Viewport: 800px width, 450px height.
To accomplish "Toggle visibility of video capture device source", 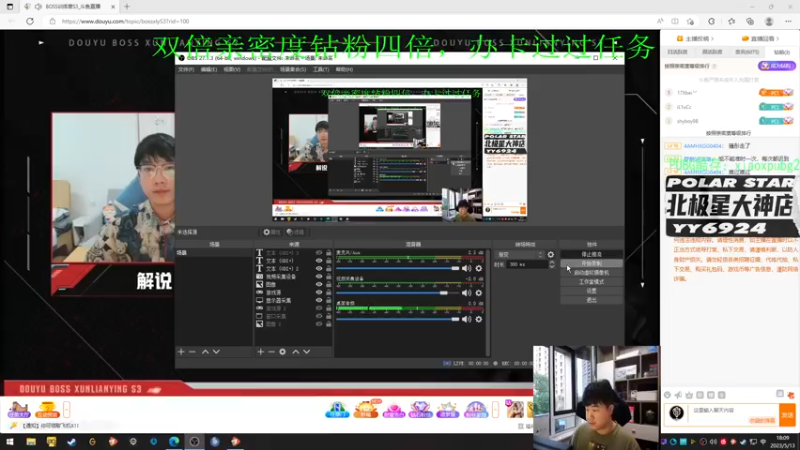I will click(319, 277).
